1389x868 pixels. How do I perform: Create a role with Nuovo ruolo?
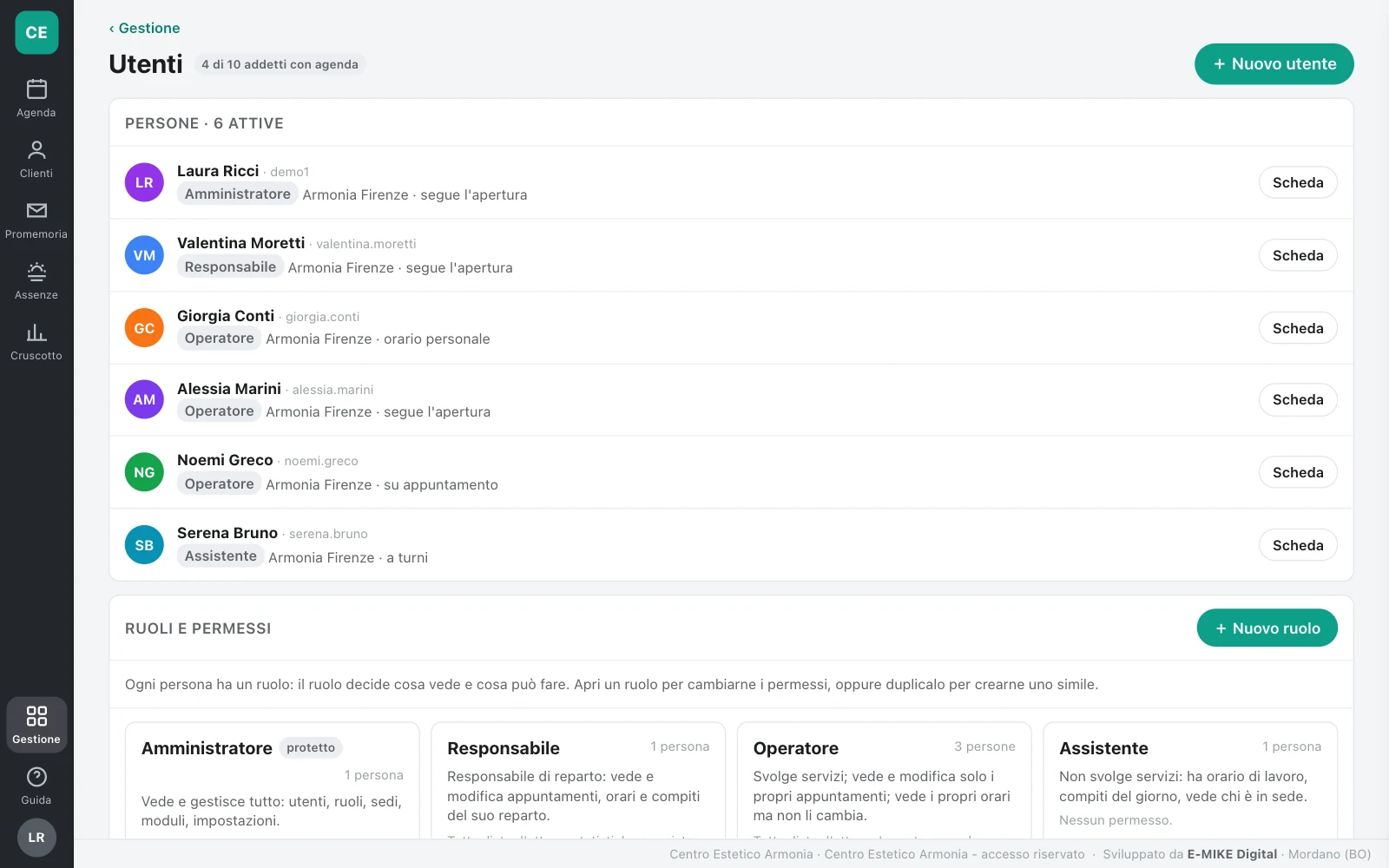point(1267,628)
